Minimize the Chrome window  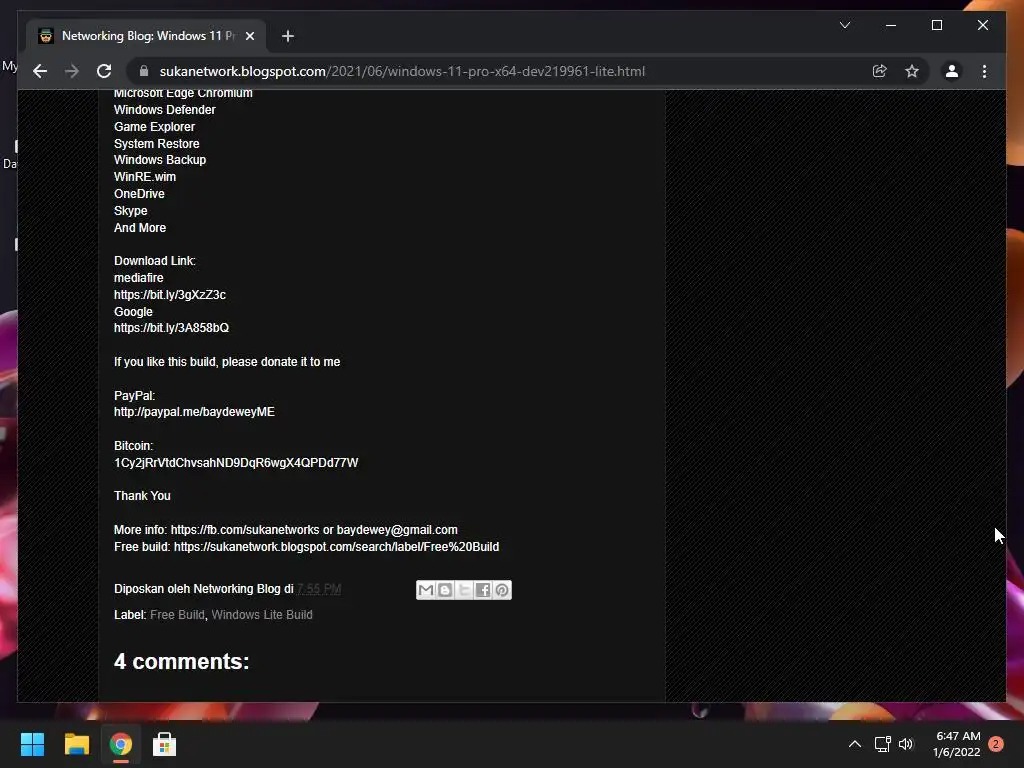[891, 25]
